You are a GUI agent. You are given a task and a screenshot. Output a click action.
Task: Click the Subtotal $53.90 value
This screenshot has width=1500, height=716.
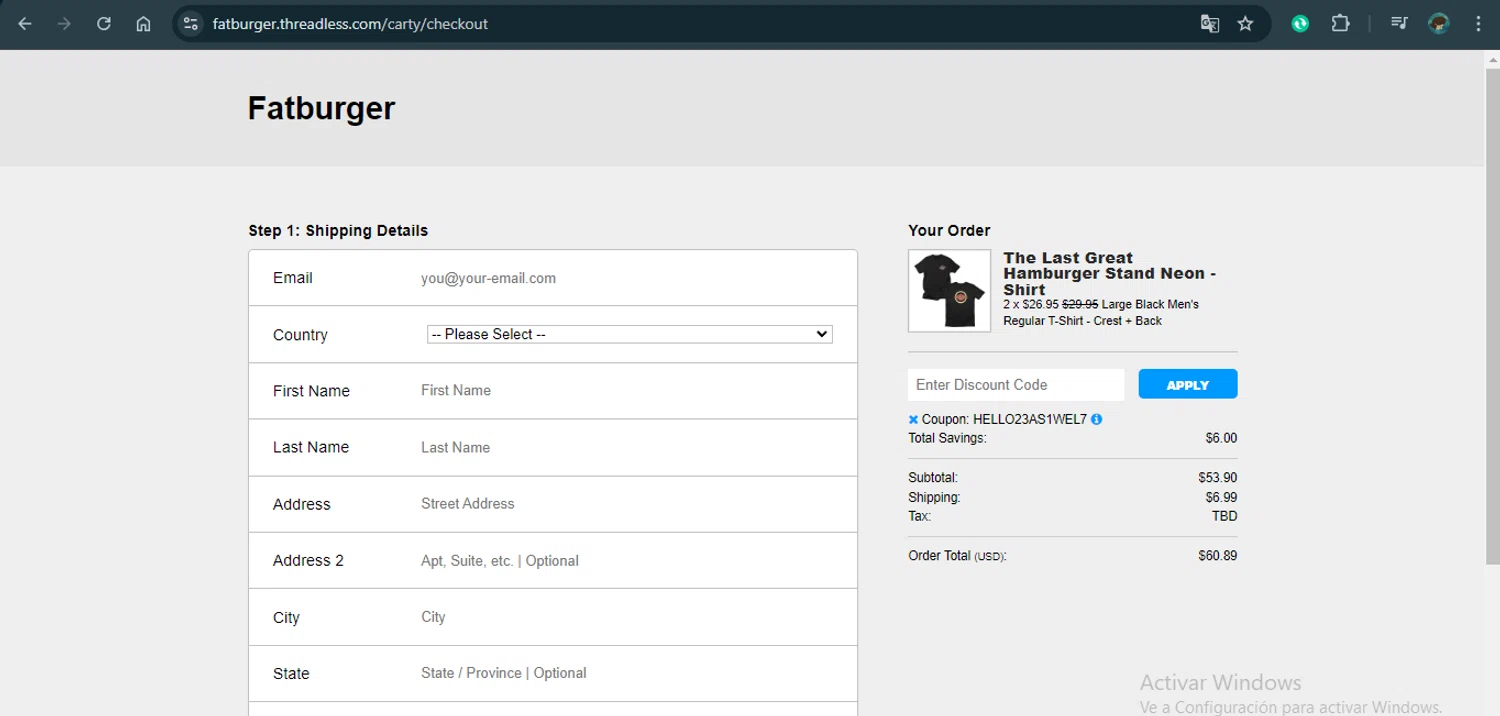click(x=1217, y=478)
